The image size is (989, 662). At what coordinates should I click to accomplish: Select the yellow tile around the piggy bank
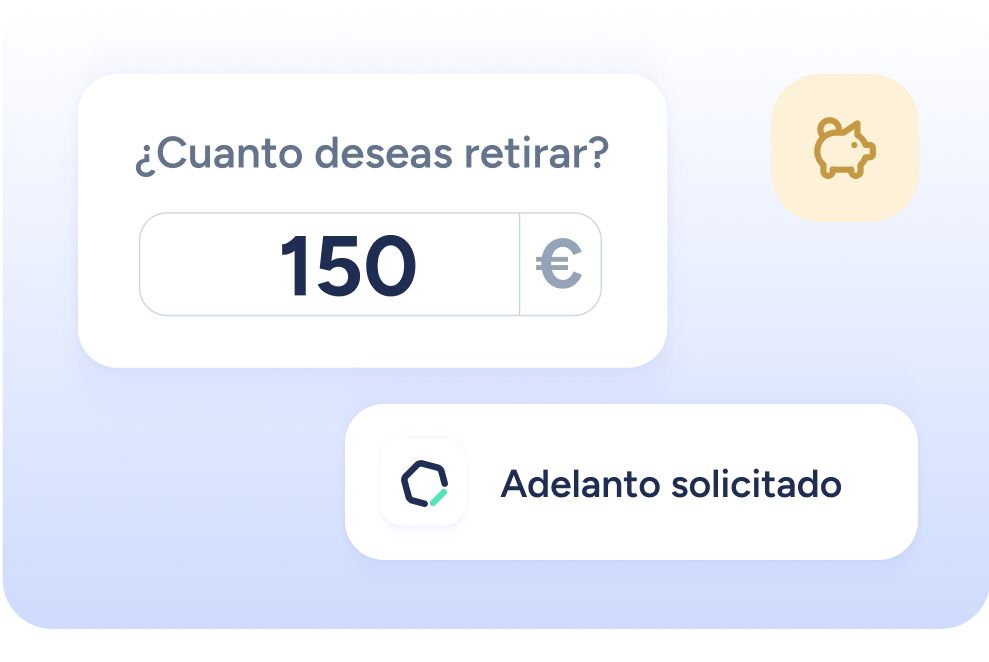tap(845, 148)
